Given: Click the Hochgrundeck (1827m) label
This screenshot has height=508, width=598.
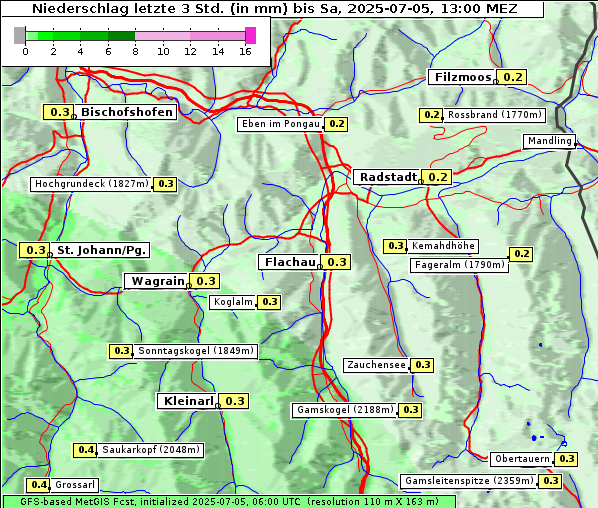Looking at the screenshot, I should click(91, 184).
